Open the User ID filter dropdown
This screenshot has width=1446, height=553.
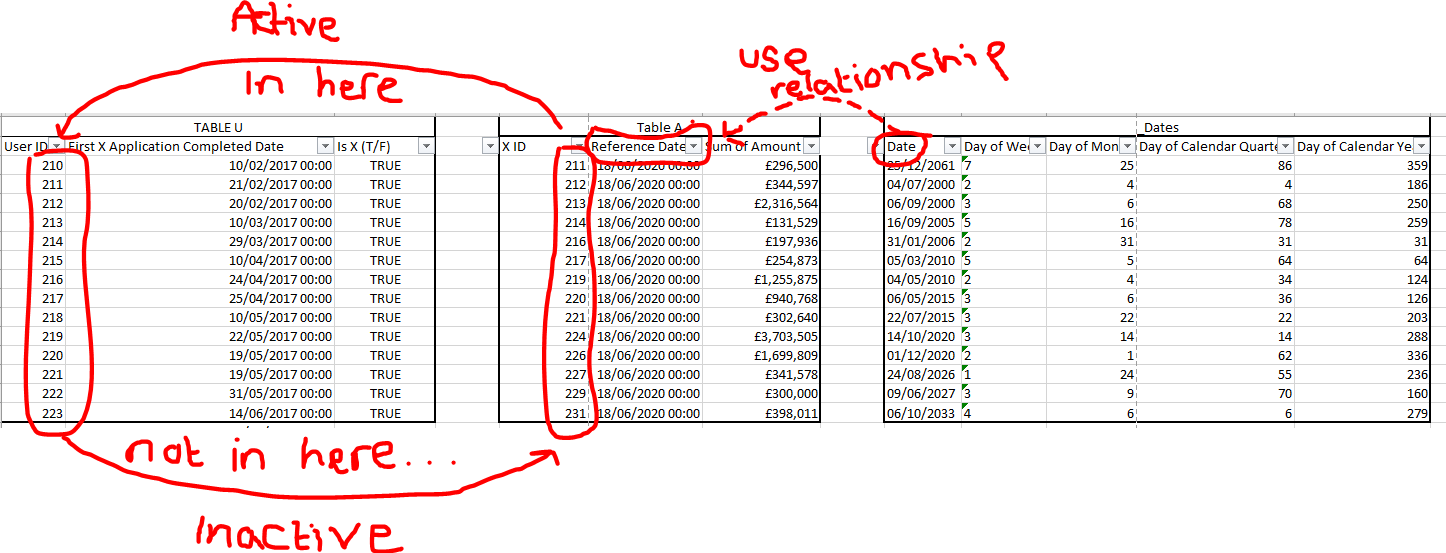[57, 146]
